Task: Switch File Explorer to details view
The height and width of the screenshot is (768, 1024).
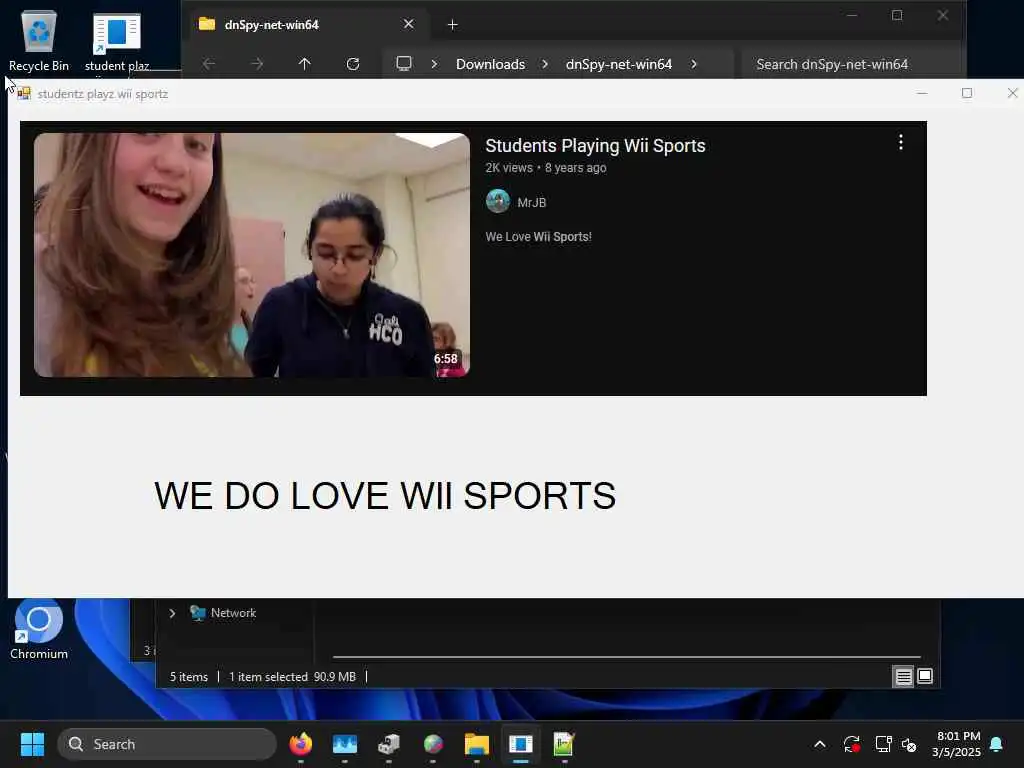Action: tap(903, 677)
